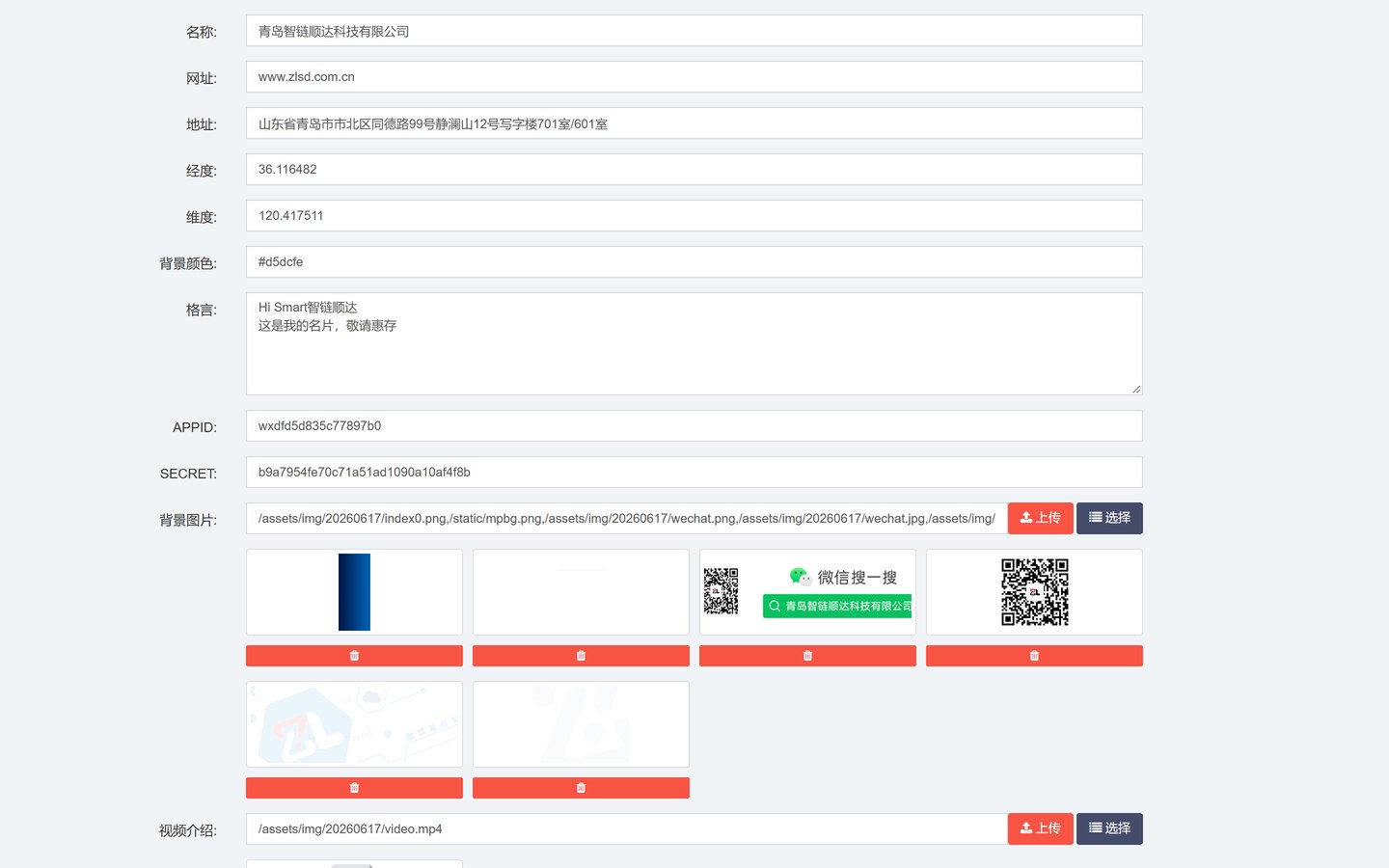
Task: Focus the company name input field
Action: pos(694,31)
